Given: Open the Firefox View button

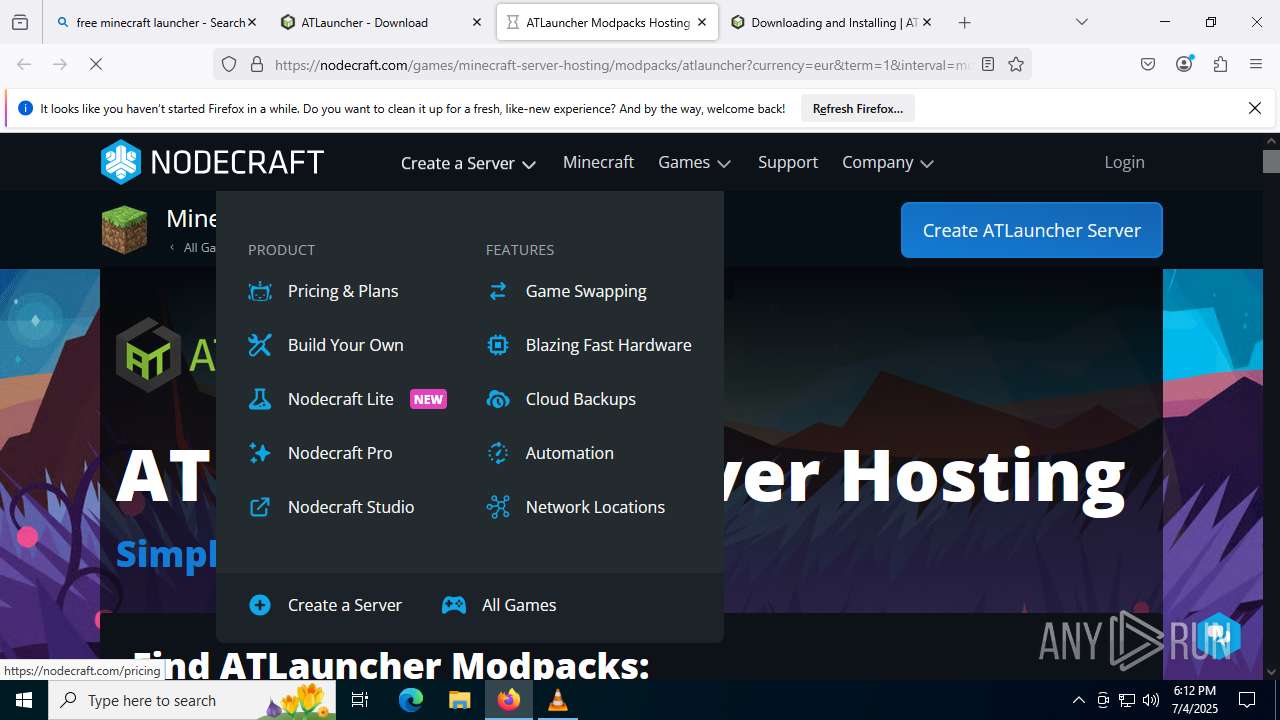Looking at the screenshot, I should coord(20,22).
